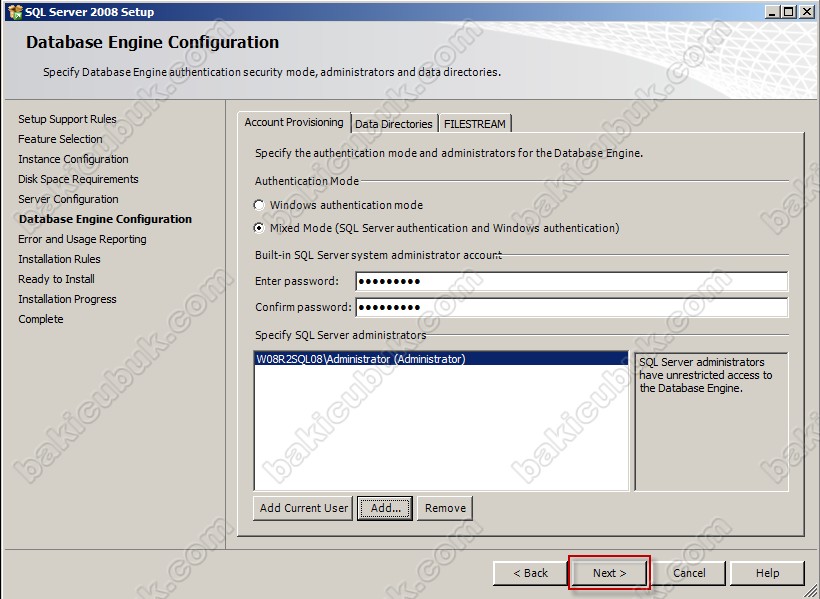This screenshot has width=820, height=599.
Task: Click the Enter password field
Action: pyautogui.click(x=572, y=281)
